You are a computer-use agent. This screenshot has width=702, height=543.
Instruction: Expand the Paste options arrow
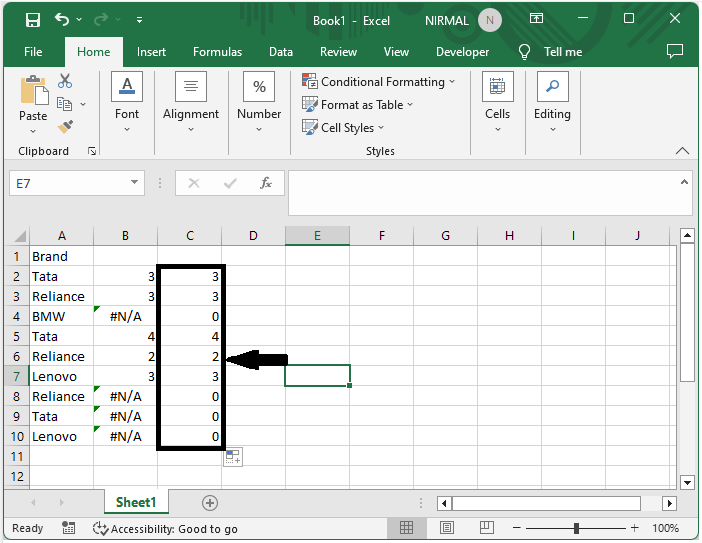[33, 131]
